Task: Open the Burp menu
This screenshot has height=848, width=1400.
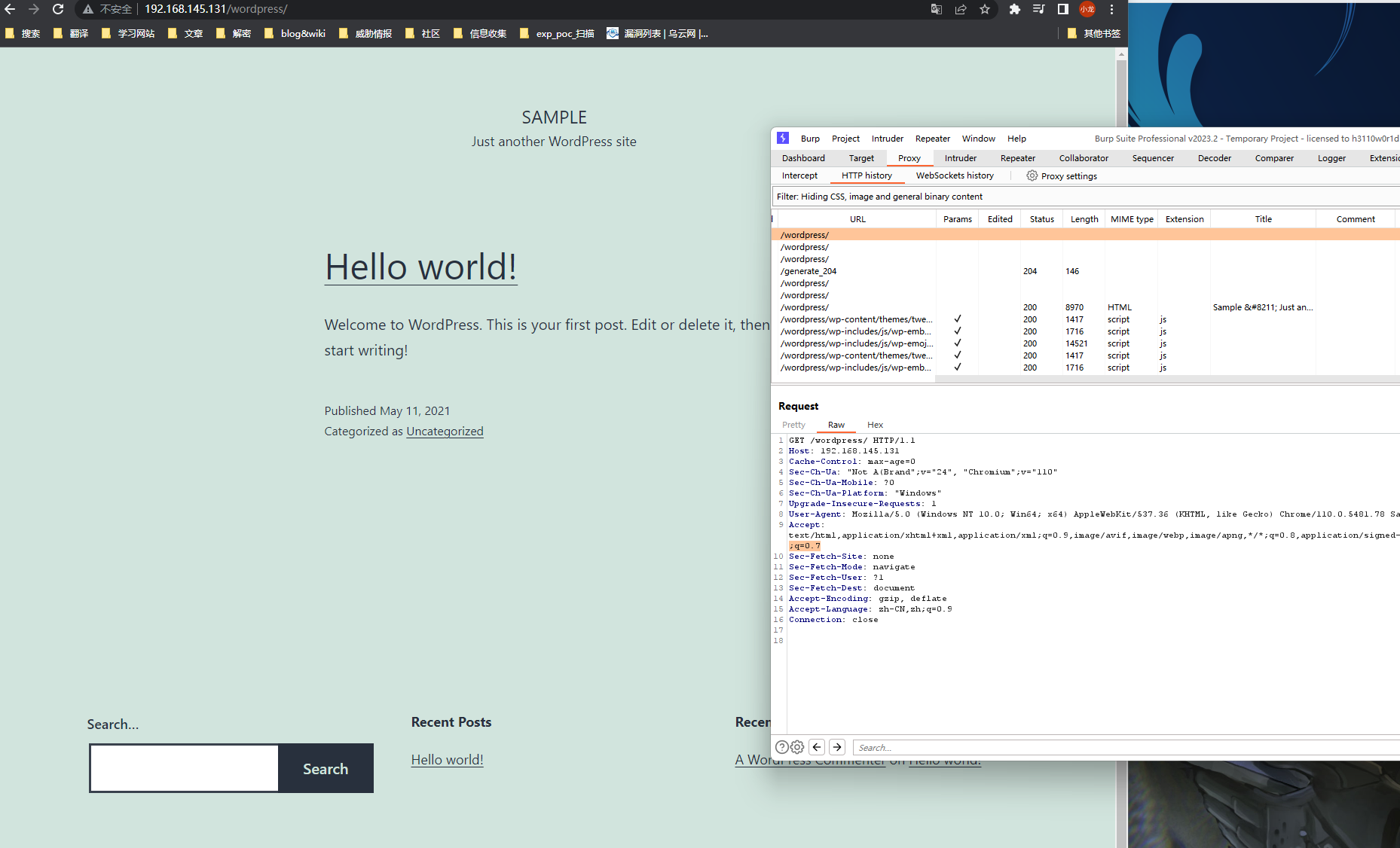Action: [810, 139]
